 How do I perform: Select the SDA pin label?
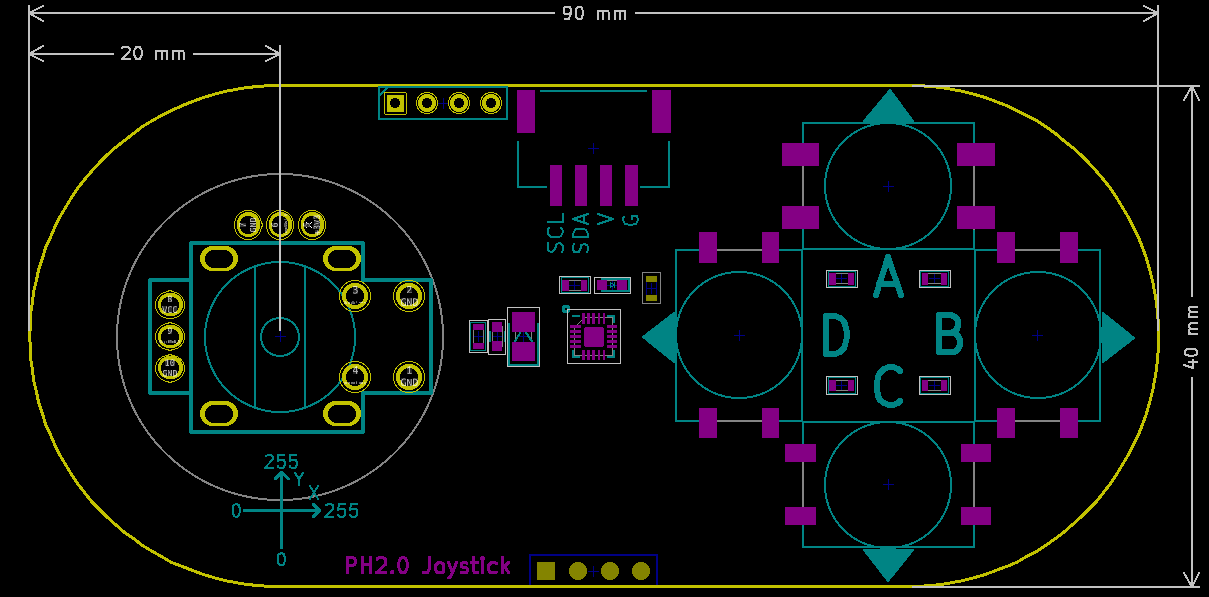(x=581, y=232)
